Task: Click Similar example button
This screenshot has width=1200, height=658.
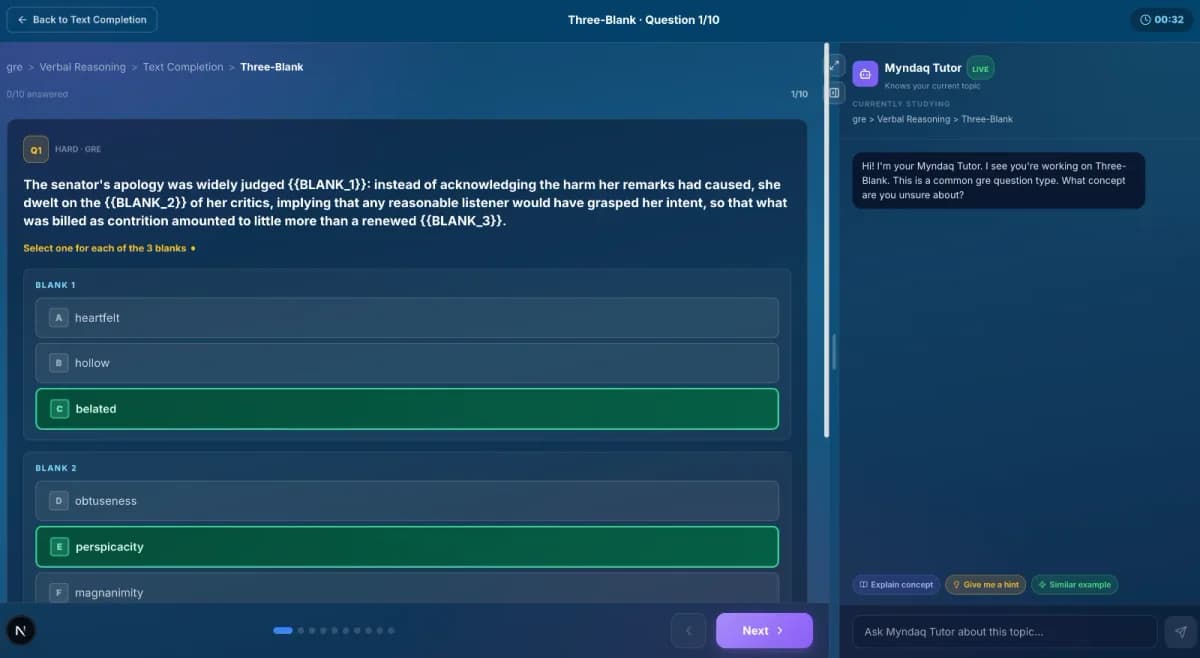Action: click(x=1074, y=585)
